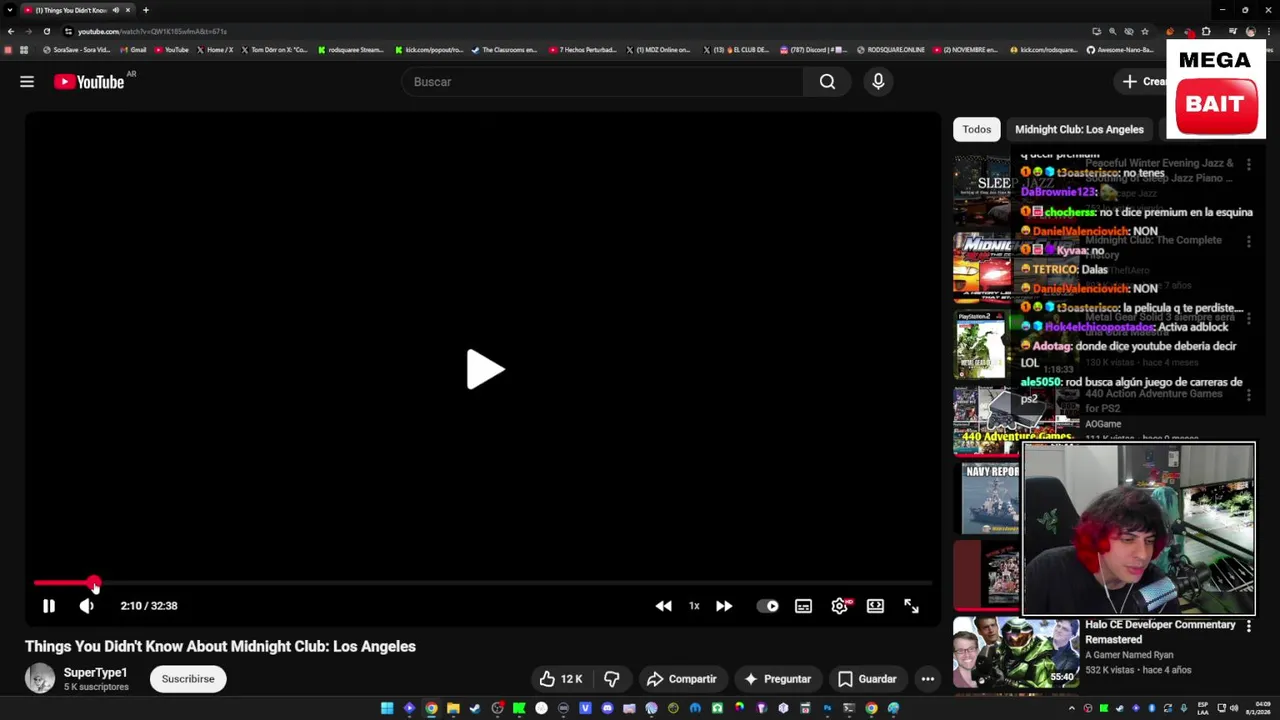
Task: Open the terminal from the taskbar
Action: pyautogui.click(x=849, y=708)
